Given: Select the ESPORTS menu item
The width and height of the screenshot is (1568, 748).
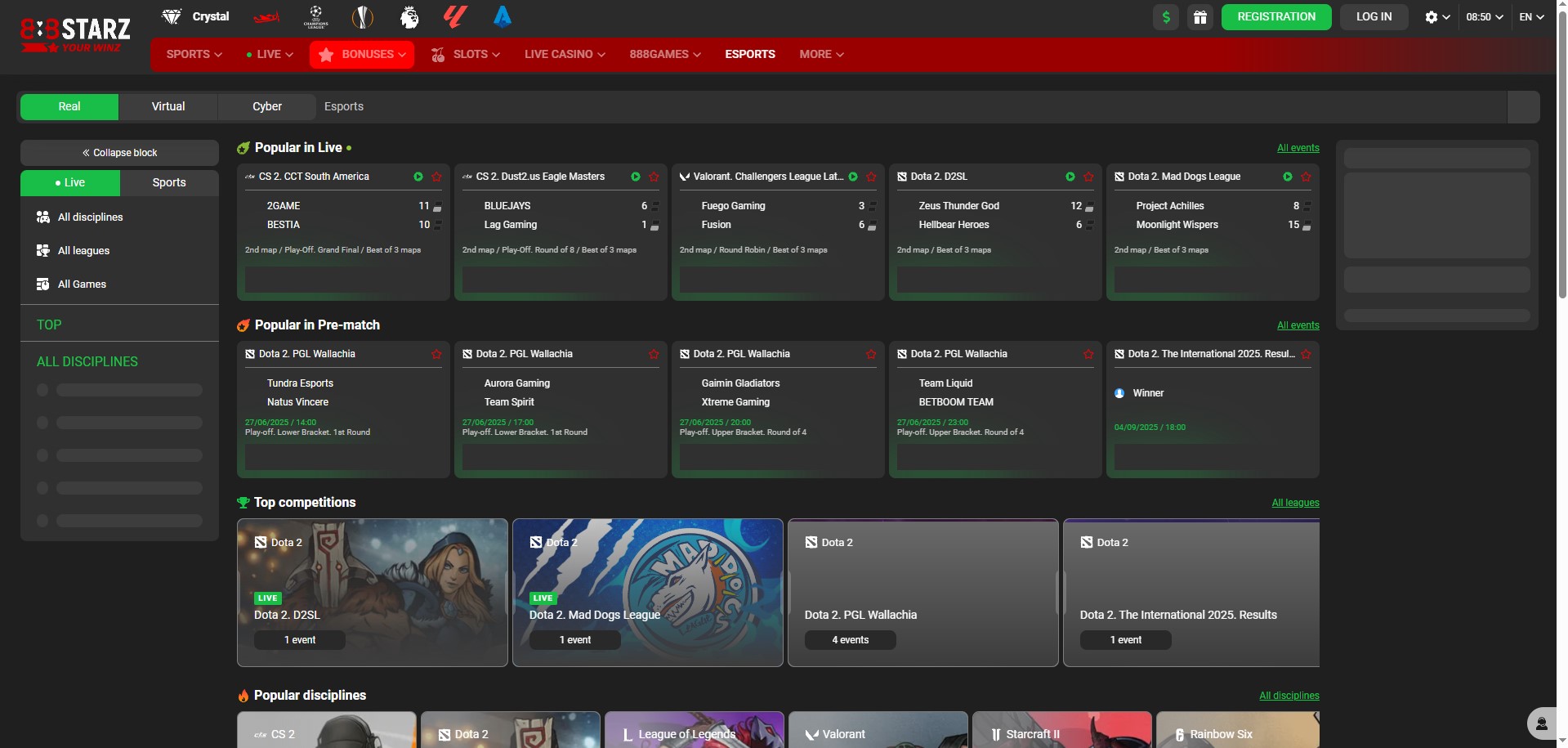Looking at the screenshot, I should click(x=750, y=54).
